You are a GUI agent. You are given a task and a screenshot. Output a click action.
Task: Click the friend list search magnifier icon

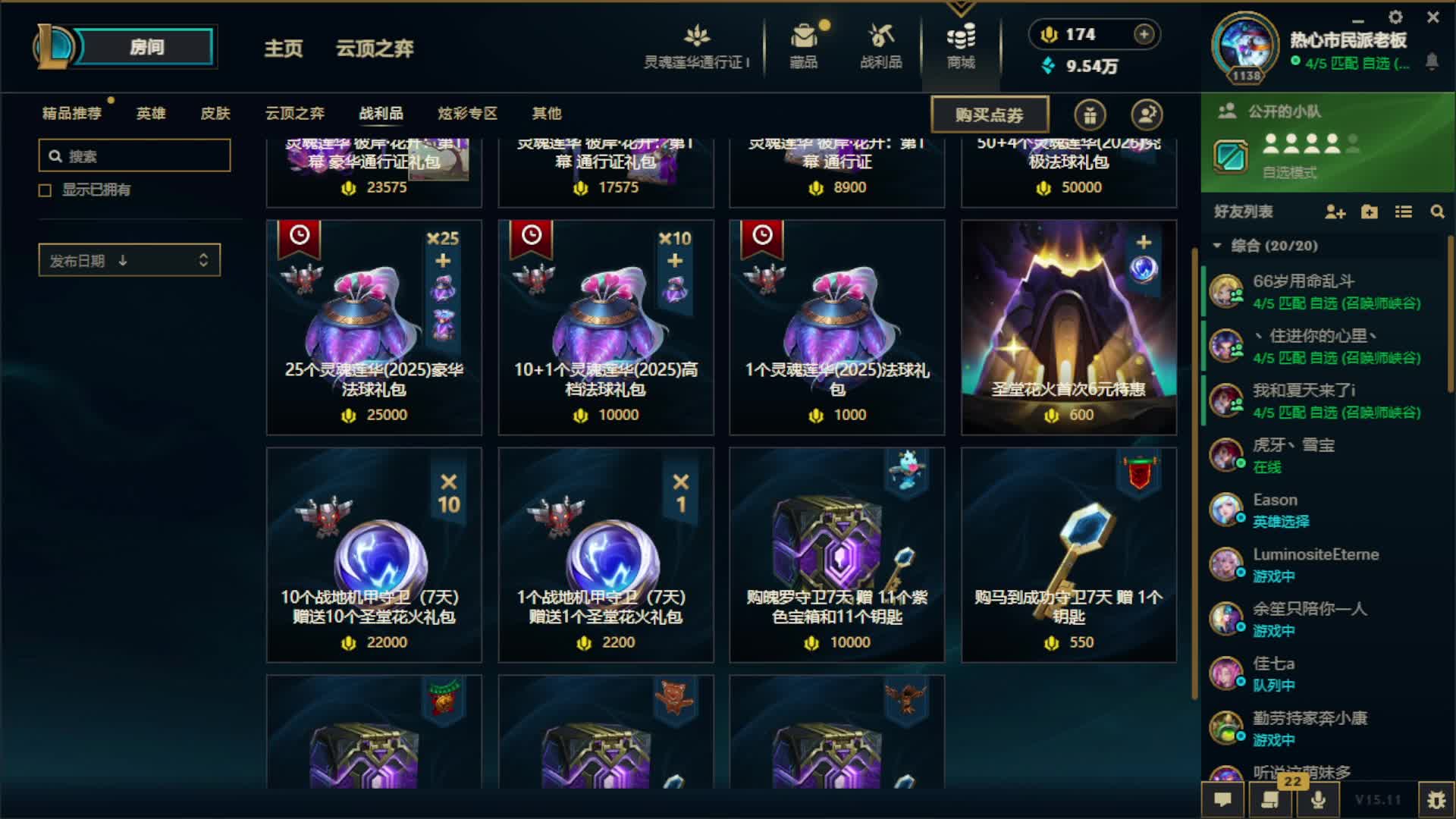(x=1437, y=212)
